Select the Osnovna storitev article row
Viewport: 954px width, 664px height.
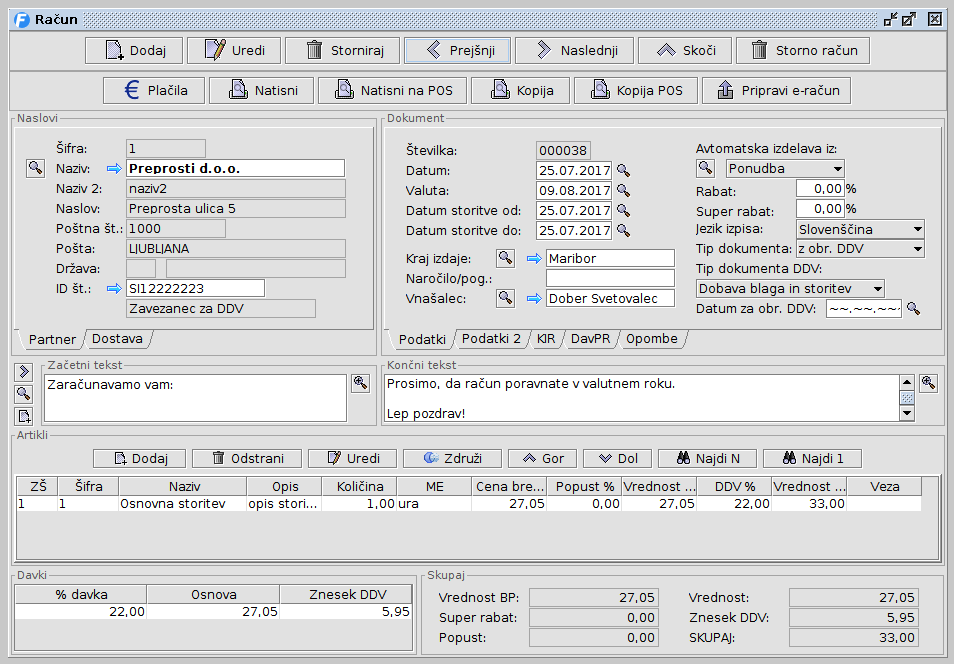468,504
